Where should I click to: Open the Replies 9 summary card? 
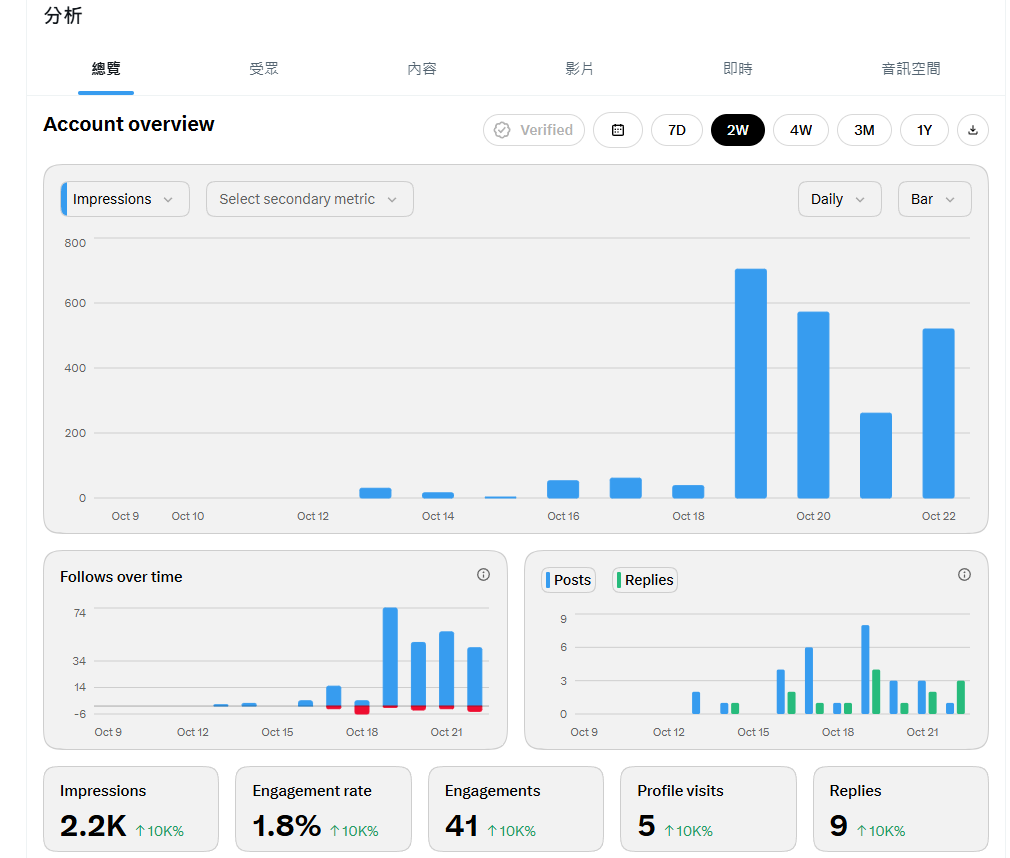[900, 809]
